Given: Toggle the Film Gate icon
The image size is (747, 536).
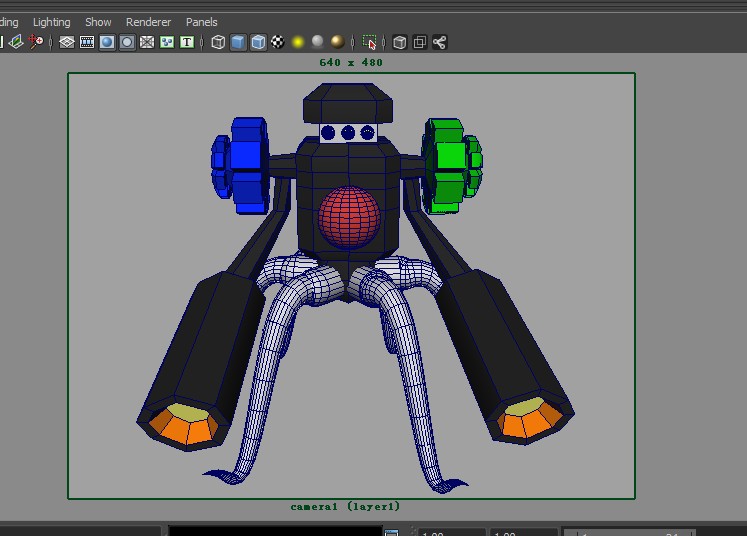Looking at the screenshot, I should click(x=87, y=42).
